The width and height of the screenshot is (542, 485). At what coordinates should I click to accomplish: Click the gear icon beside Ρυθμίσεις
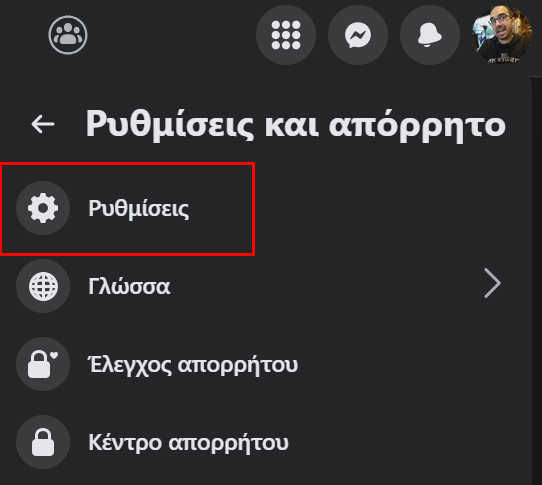point(43,208)
